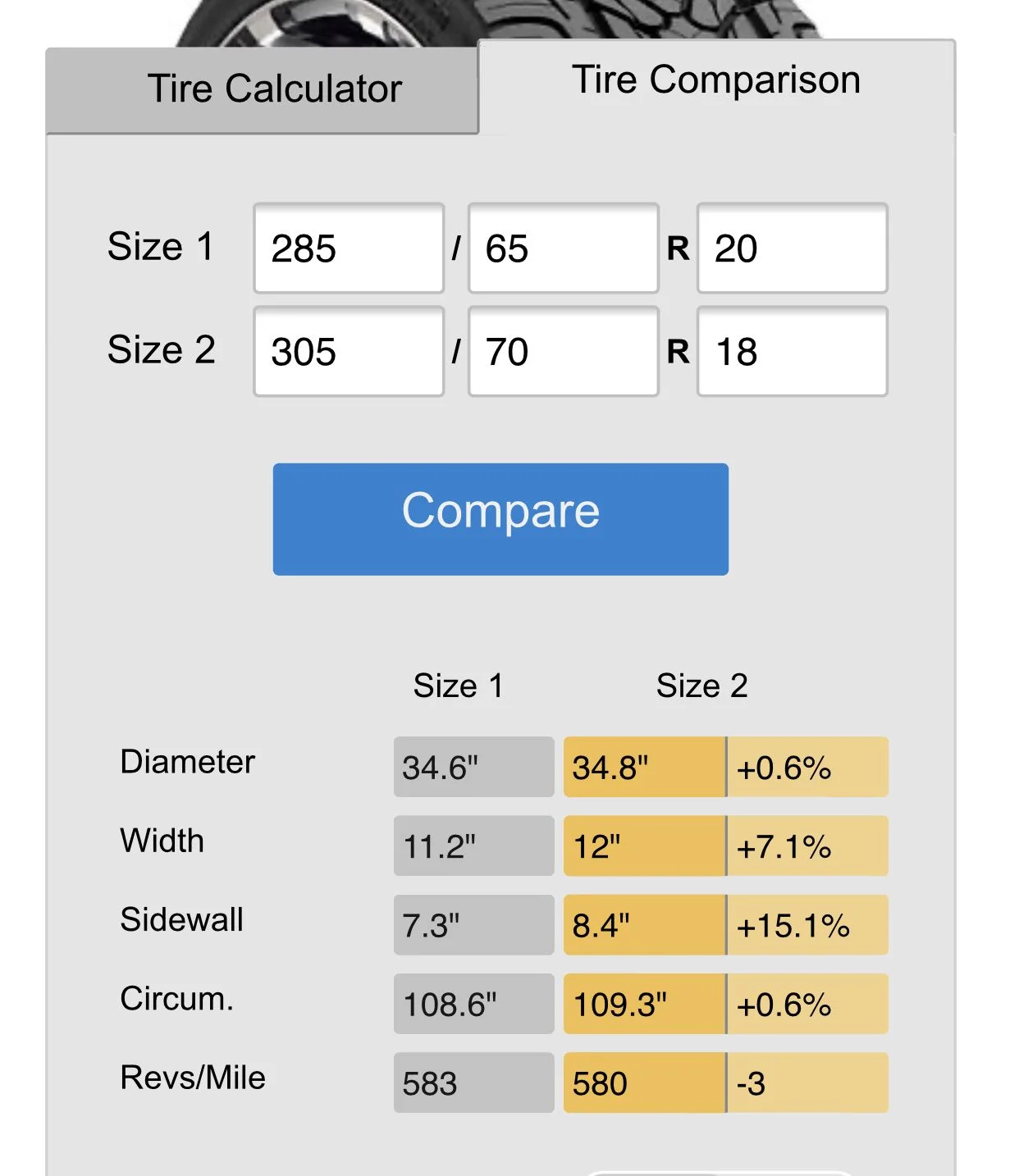Select the Size 2 diameter value 34.8"
The height and width of the screenshot is (1176, 1019).
pos(644,767)
